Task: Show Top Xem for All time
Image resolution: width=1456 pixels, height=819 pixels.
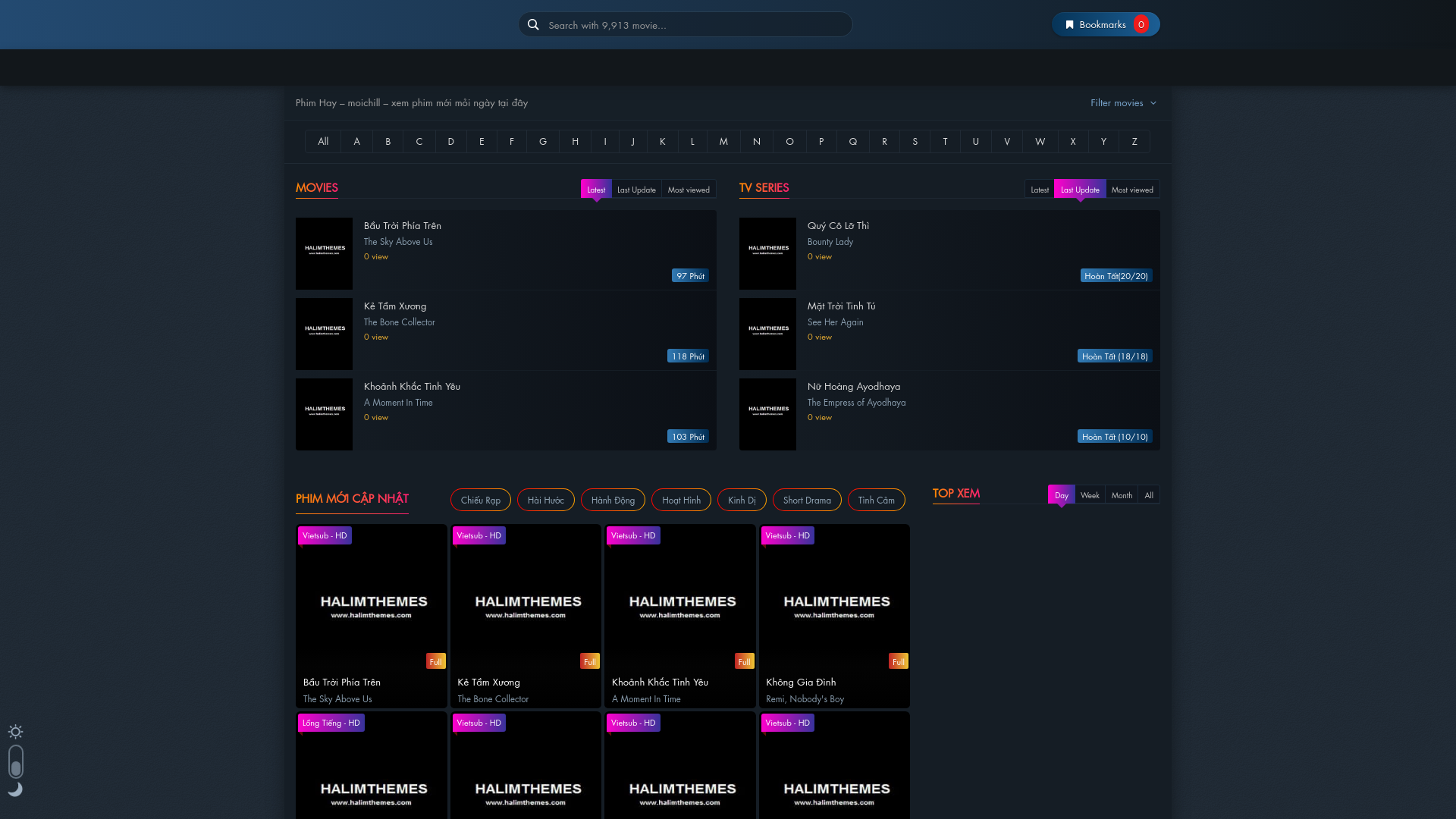Action: (1149, 495)
